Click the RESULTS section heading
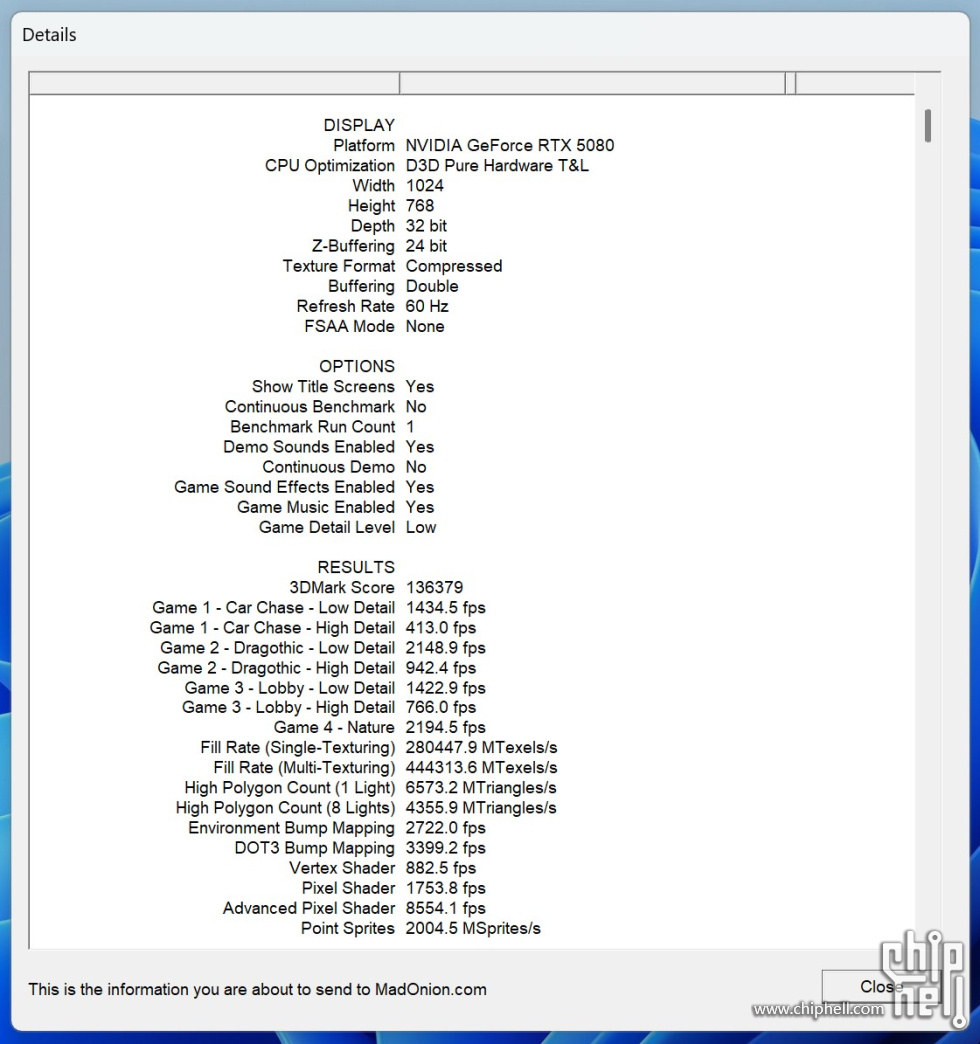 [x=356, y=567]
